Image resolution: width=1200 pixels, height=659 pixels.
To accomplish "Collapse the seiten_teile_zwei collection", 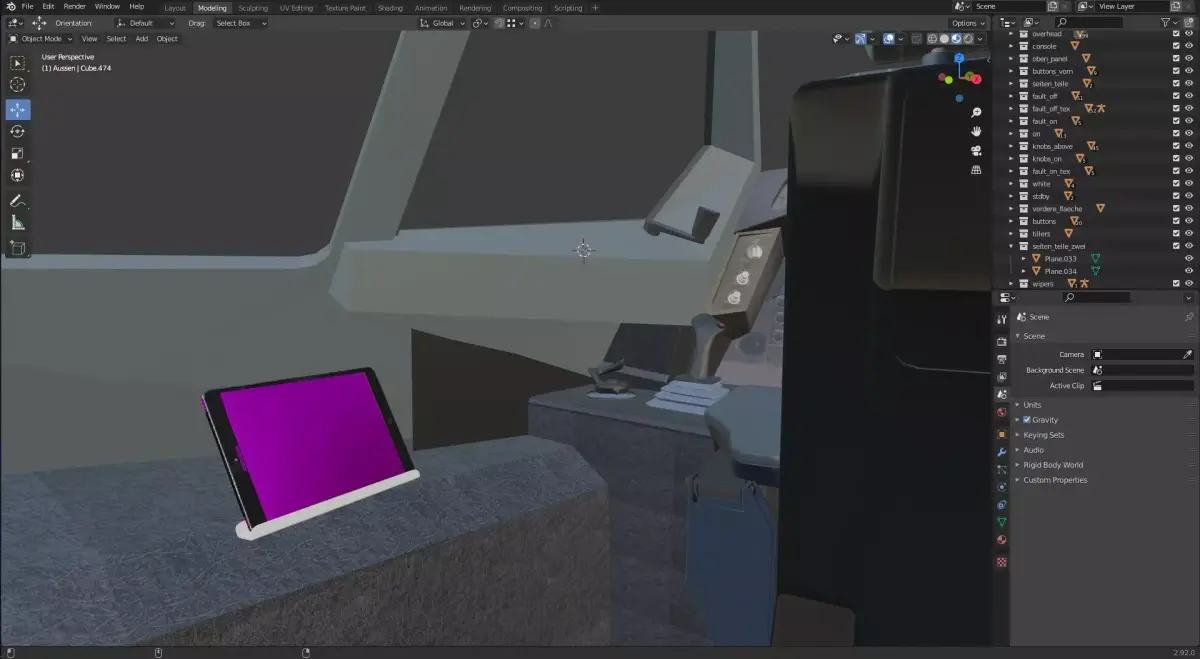I will click(1012, 246).
